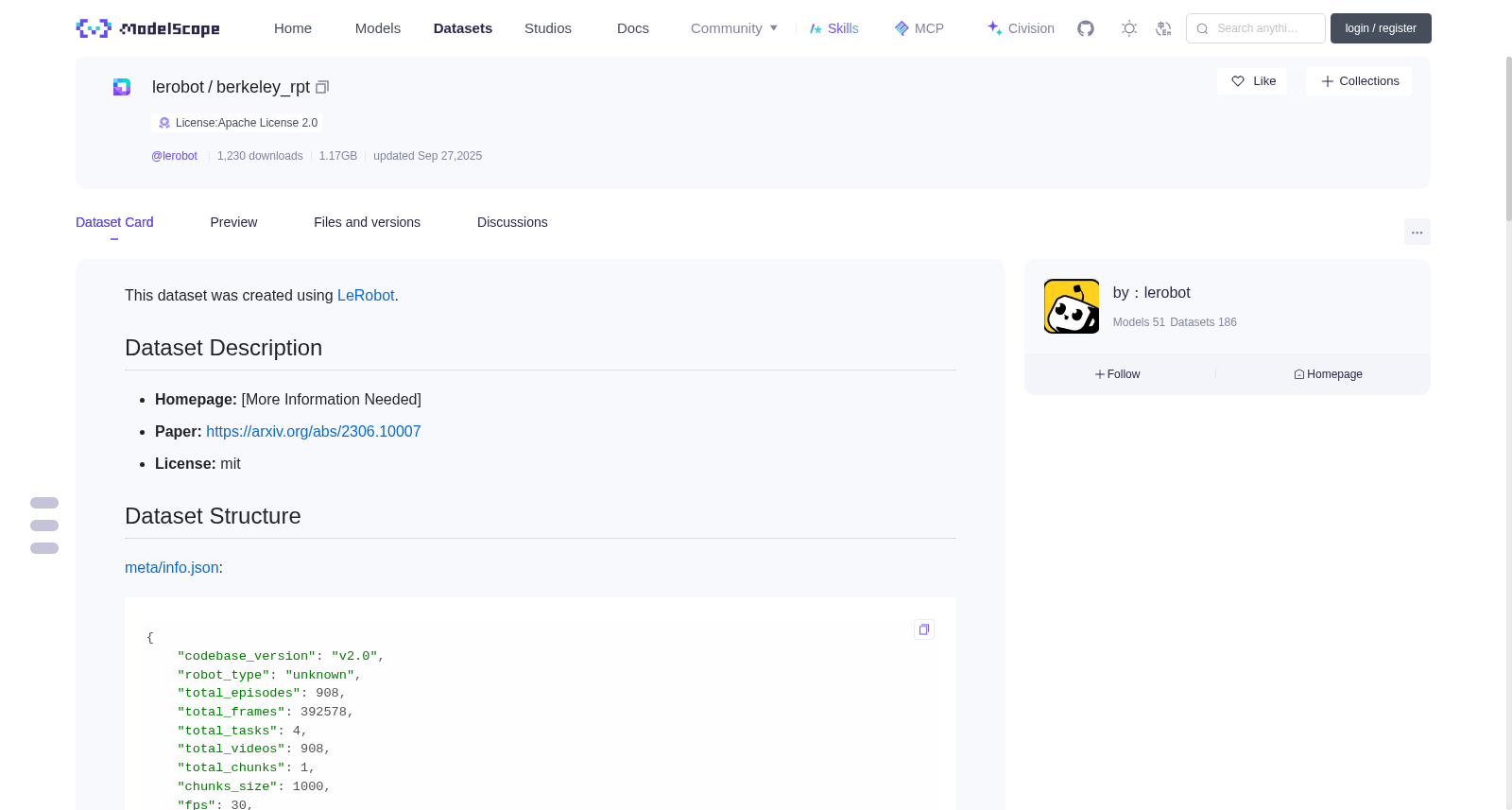Click the lerobot namespace in title
Image resolution: width=1512 pixels, height=810 pixels.
click(178, 87)
